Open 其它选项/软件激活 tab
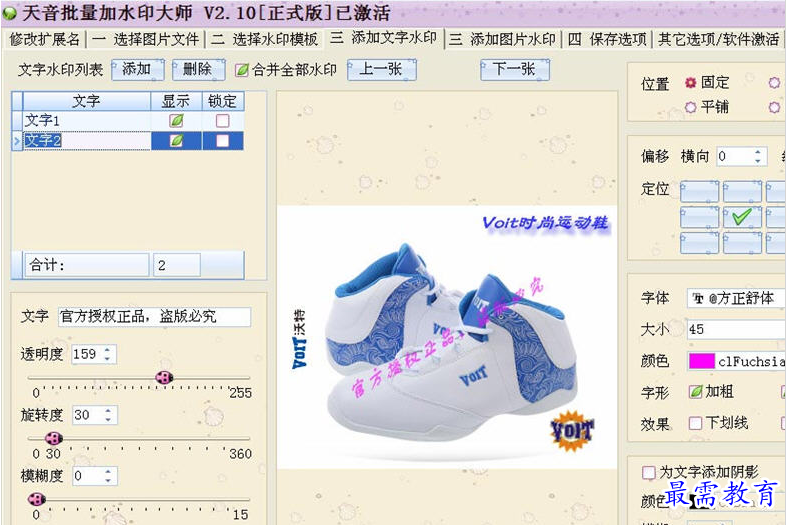Viewport: 786px width, 525px height. point(718,39)
